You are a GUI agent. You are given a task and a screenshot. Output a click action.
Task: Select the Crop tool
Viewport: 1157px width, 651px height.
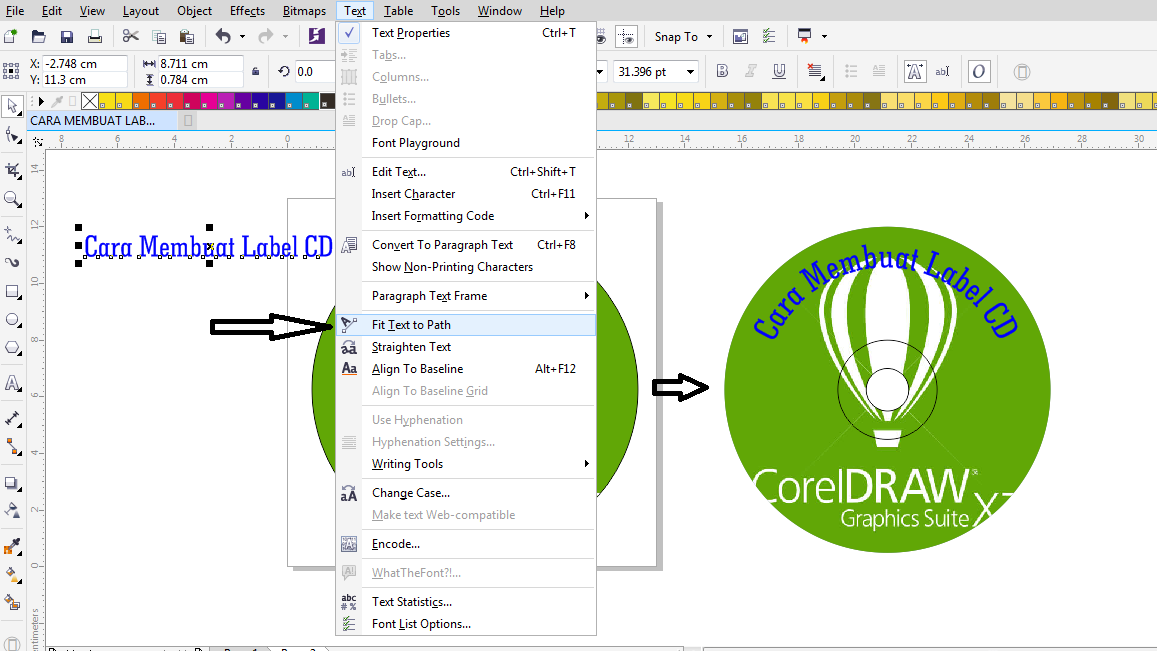click(12, 170)
